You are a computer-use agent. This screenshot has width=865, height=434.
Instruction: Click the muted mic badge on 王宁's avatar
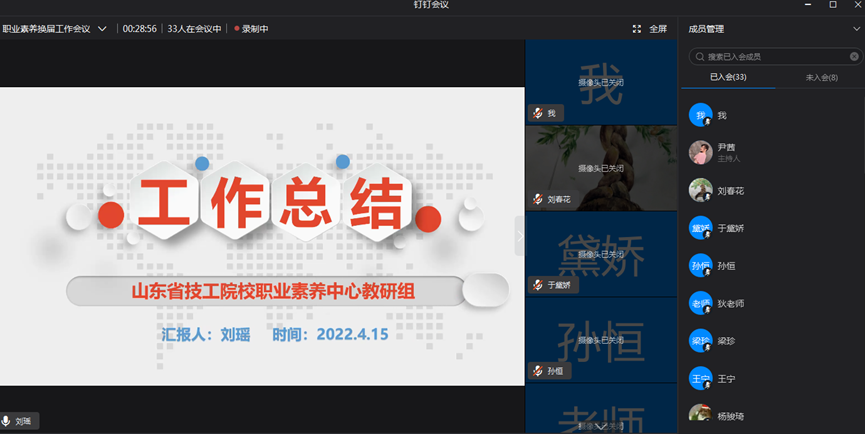point(707,385)
